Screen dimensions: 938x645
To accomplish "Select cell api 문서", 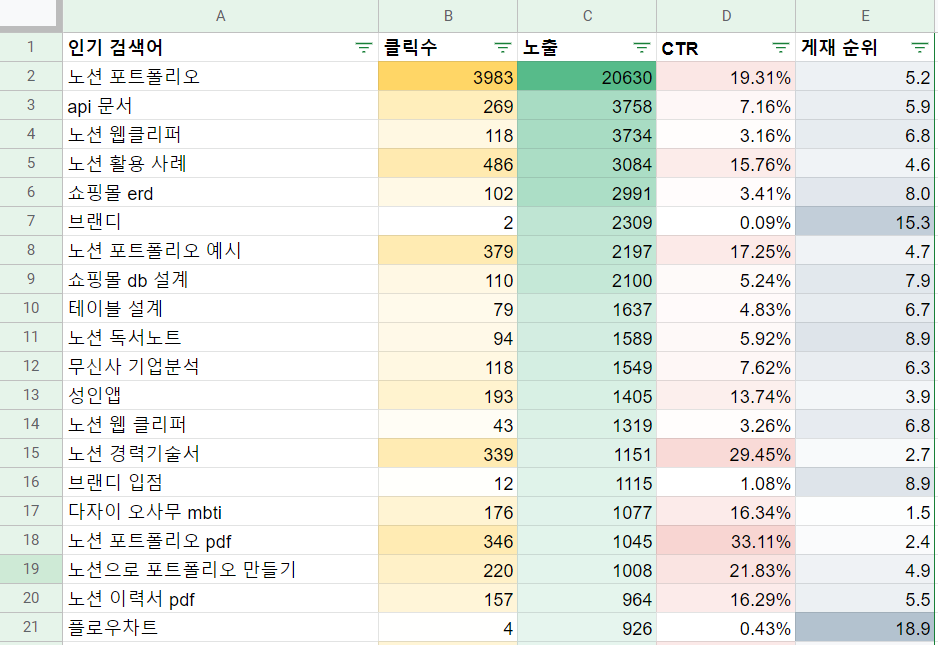I will tap(221, 105).
